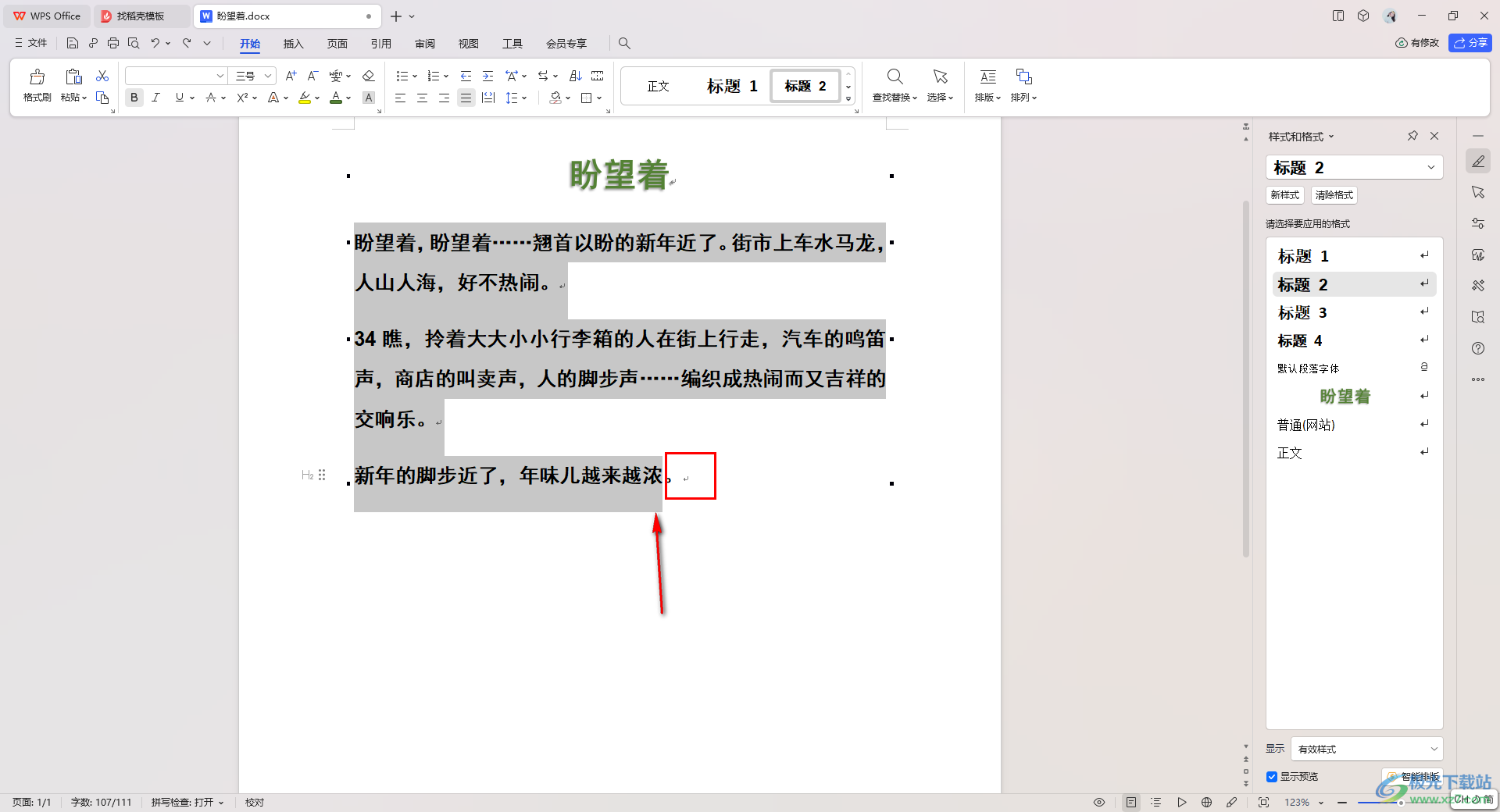Click the 找稻壳模板 tab in the title bar
This screenshot has height=812, width=1500.
coord(141,16)
